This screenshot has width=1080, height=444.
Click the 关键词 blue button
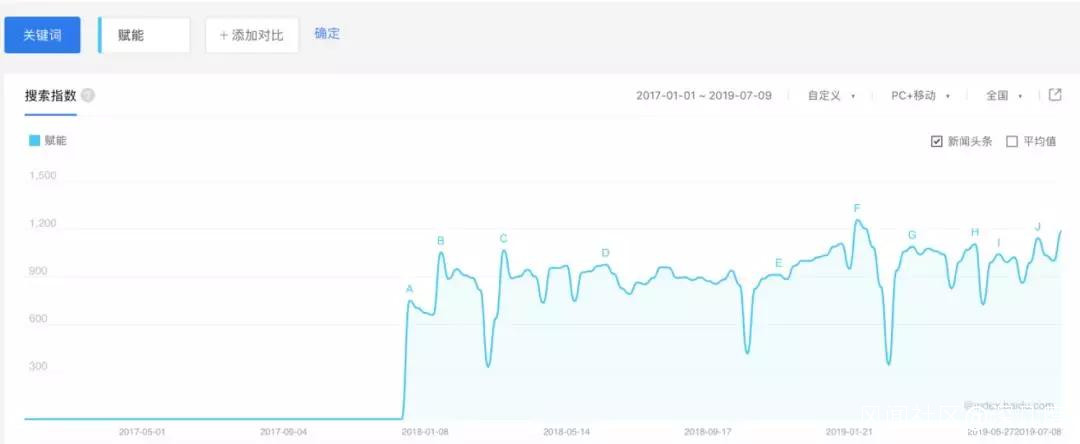pos(43,35)
